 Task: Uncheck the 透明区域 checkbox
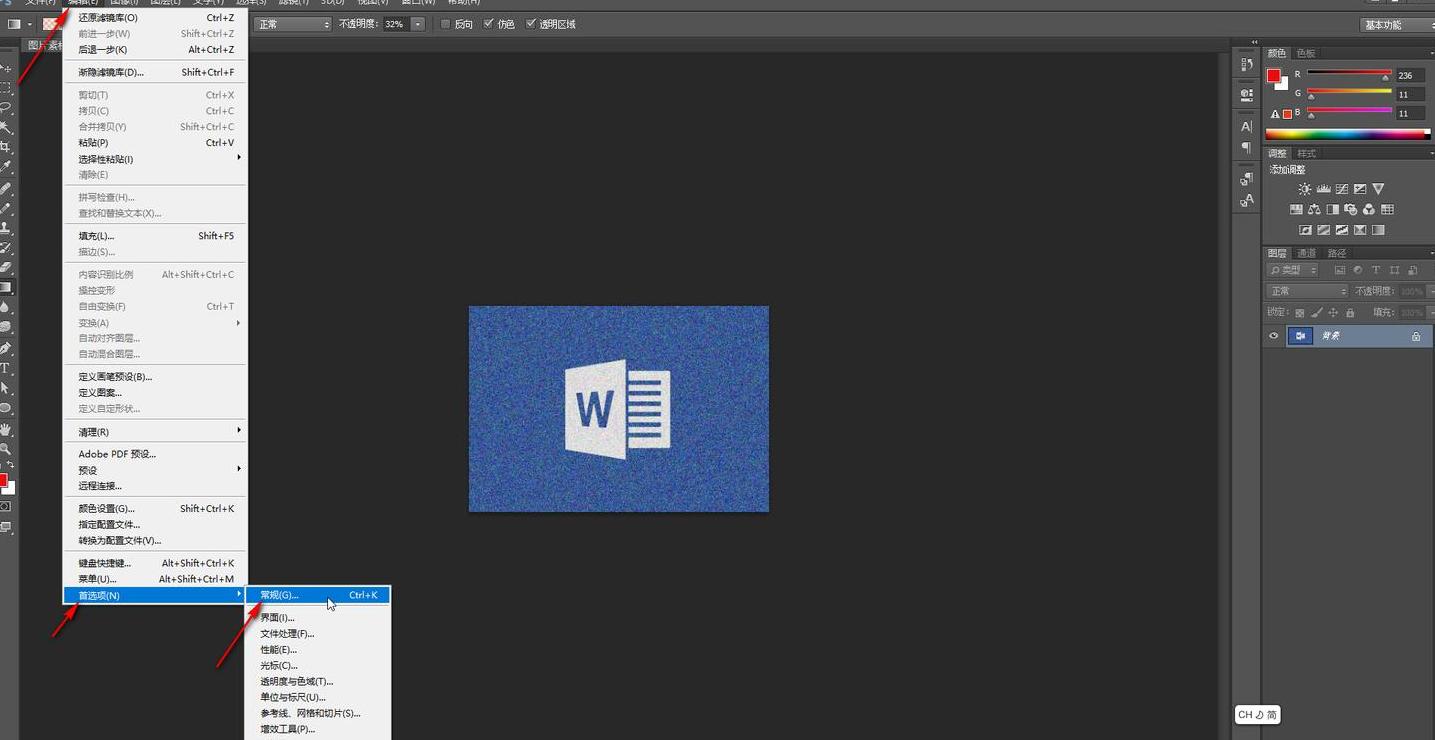530,24
